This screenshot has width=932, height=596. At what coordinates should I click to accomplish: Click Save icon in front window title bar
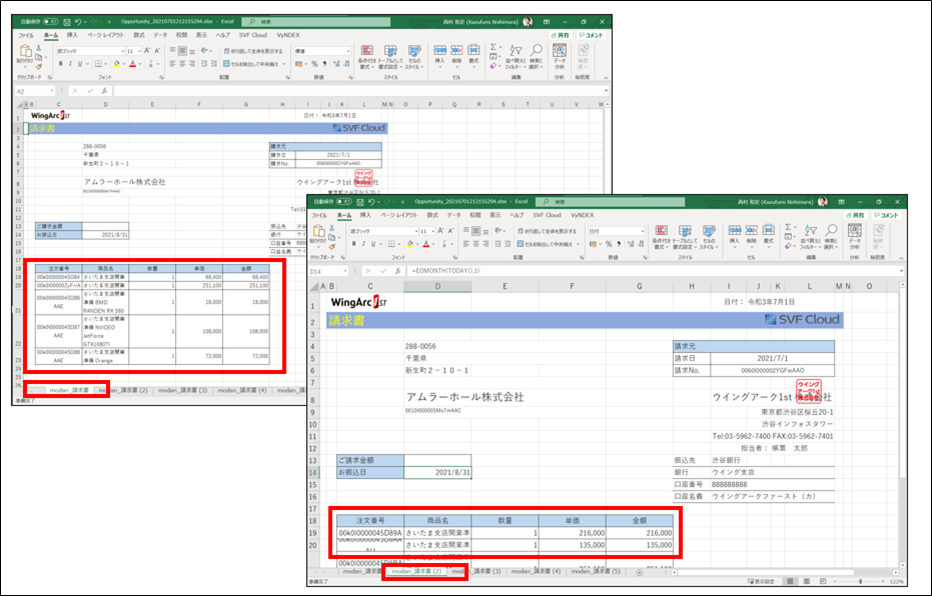pyautogui.click(x=360, y=202)
